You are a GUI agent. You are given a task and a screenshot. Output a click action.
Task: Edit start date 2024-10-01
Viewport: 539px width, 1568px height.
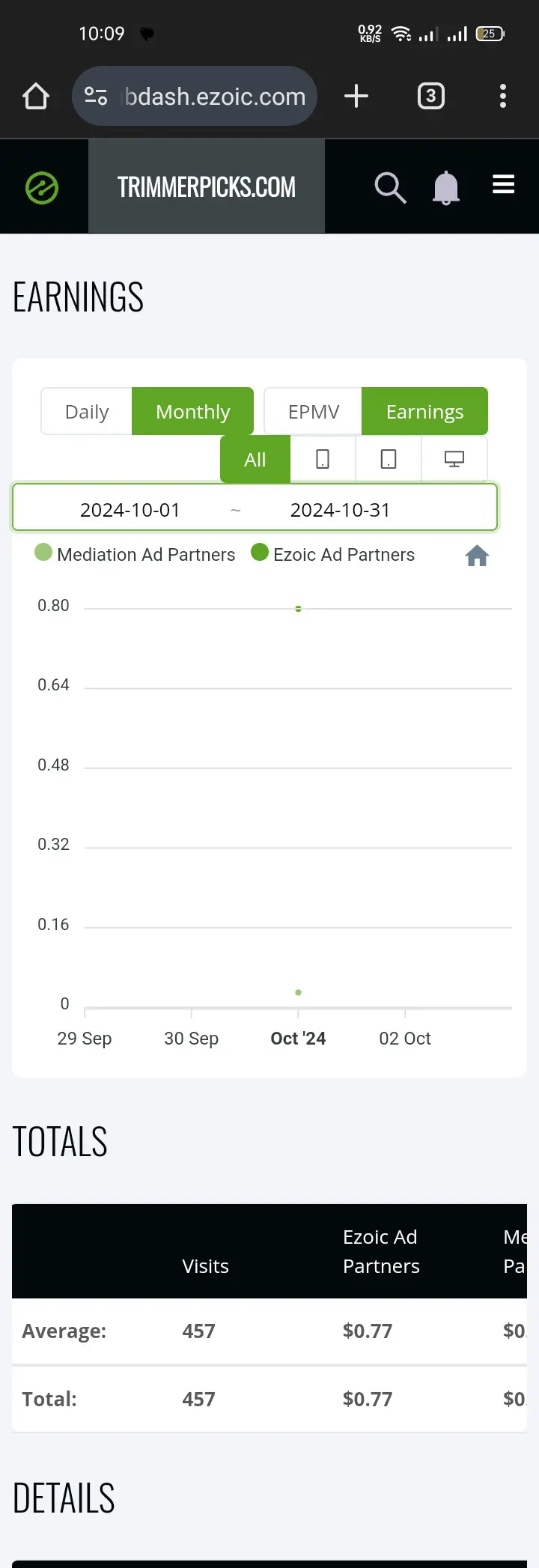pos(130,510)
